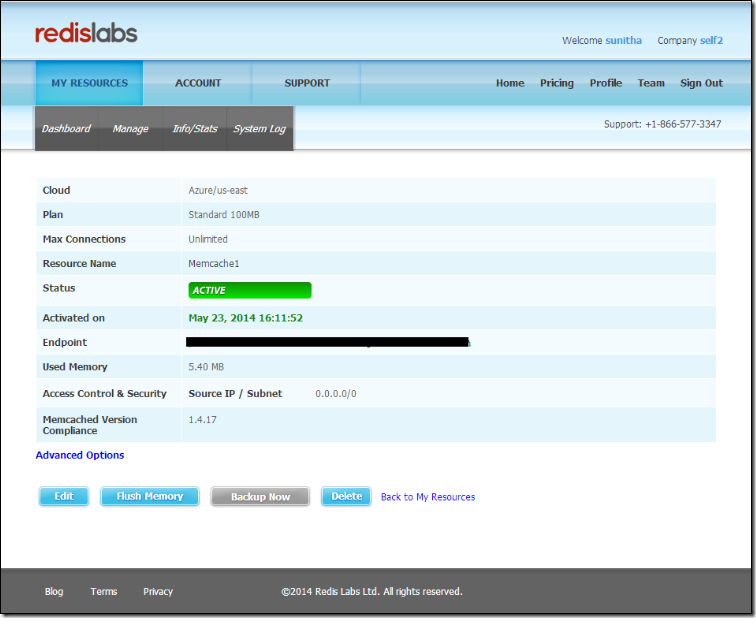Select the System Log submenu item
The width and height of the screenshot is (756, 618).
point(260,129)
